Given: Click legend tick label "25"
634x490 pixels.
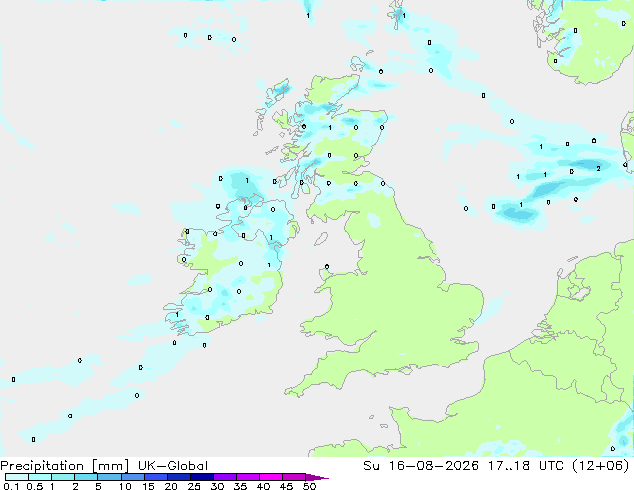Looking at the screenshot, I should [x=194, y=486].
